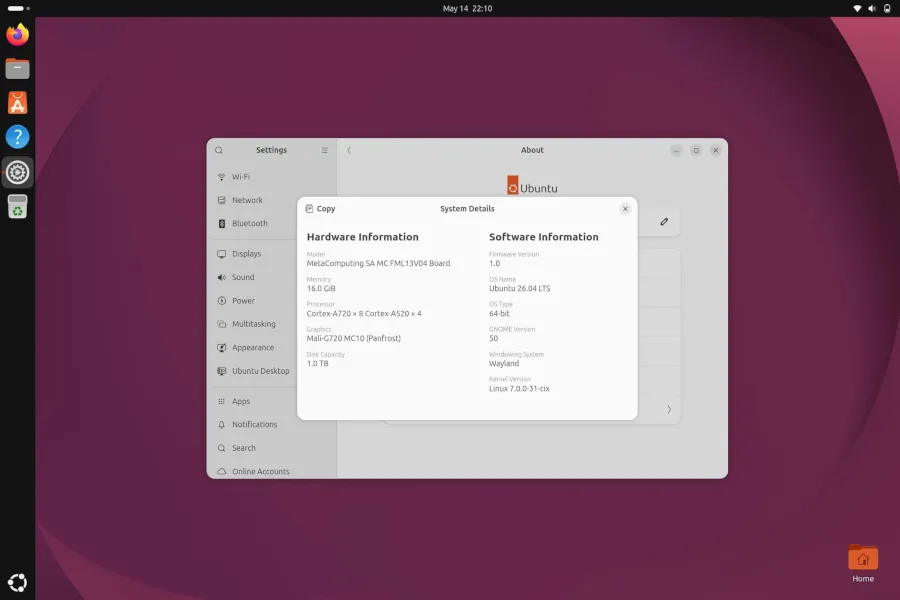
Task: Click model text MetaComputing SA MC FML13V04 Board
Action: coord(378,264)
